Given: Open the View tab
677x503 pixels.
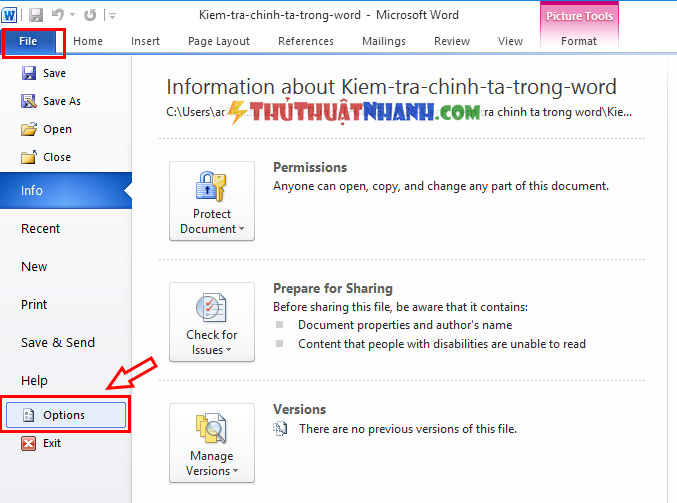Looking at the screenshot, I should 510,41.
